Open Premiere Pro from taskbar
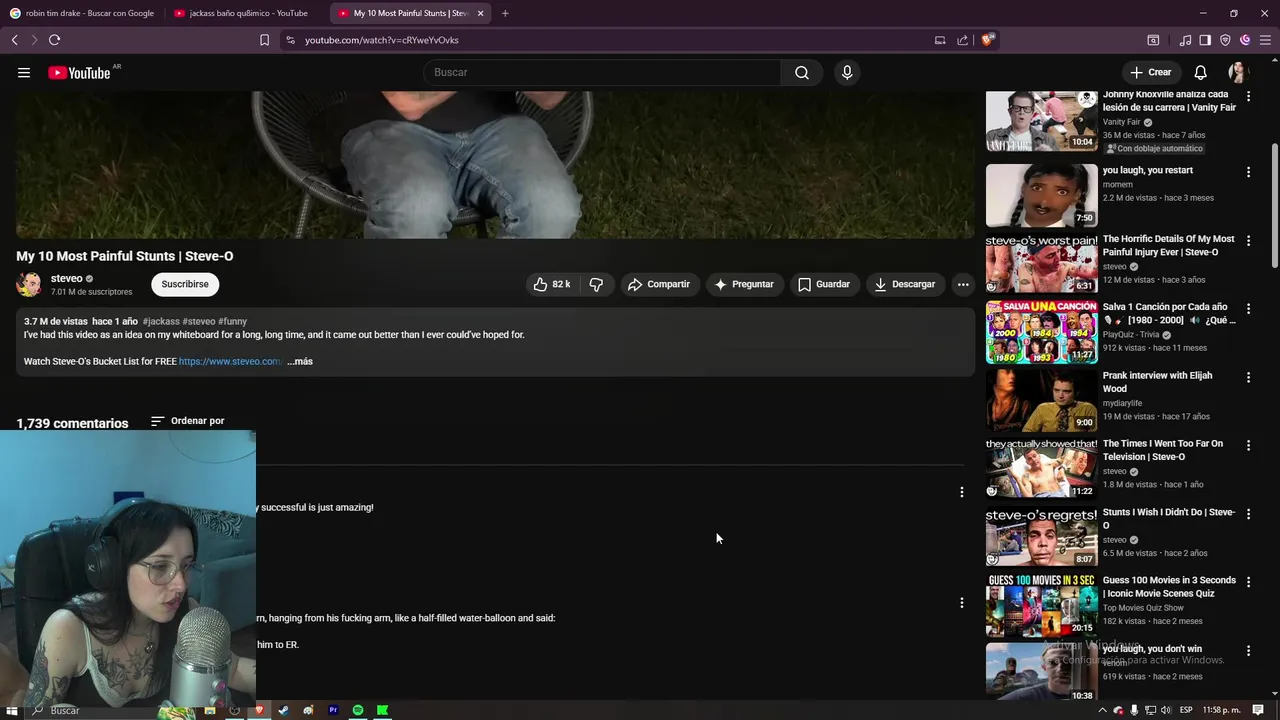Image resolution: width=1280 pixels, height=720 pixels. point(333,710)
